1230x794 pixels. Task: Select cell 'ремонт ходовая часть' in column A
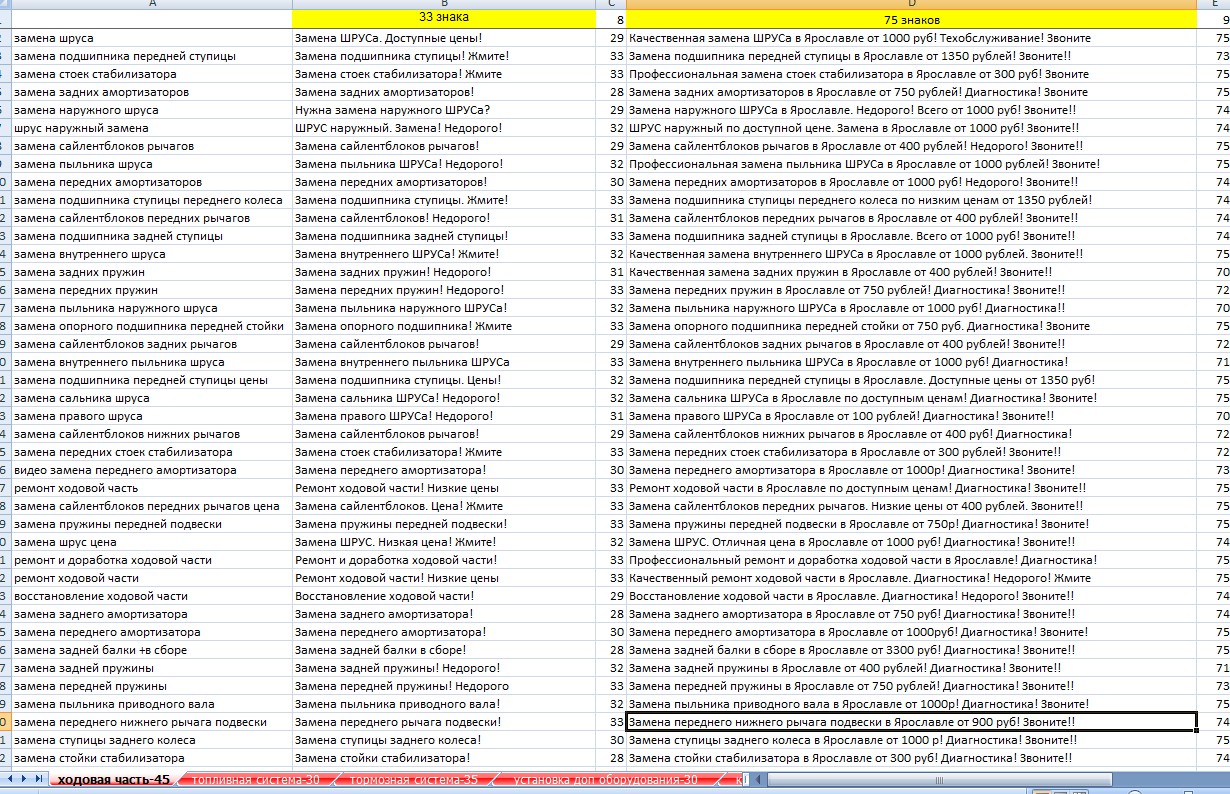pos(152,488)
